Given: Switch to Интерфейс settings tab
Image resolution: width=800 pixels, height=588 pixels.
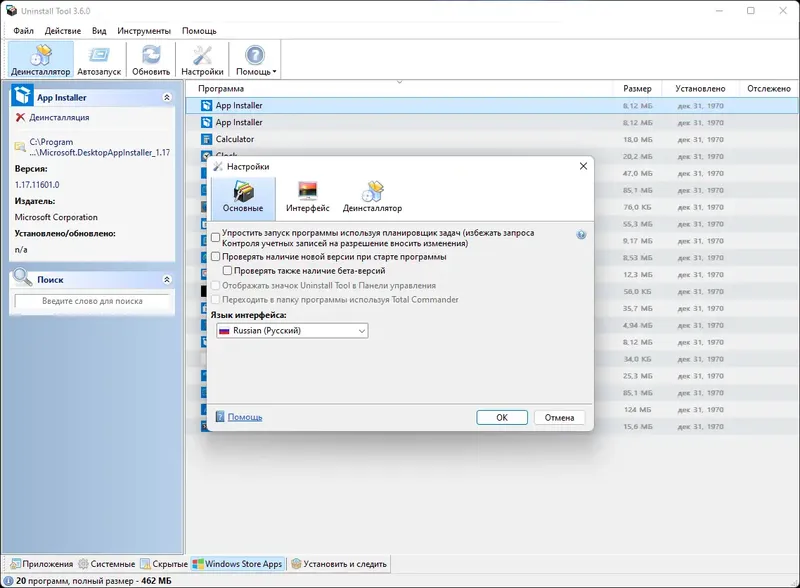Looking at the screenshot, I should point(308,197).
